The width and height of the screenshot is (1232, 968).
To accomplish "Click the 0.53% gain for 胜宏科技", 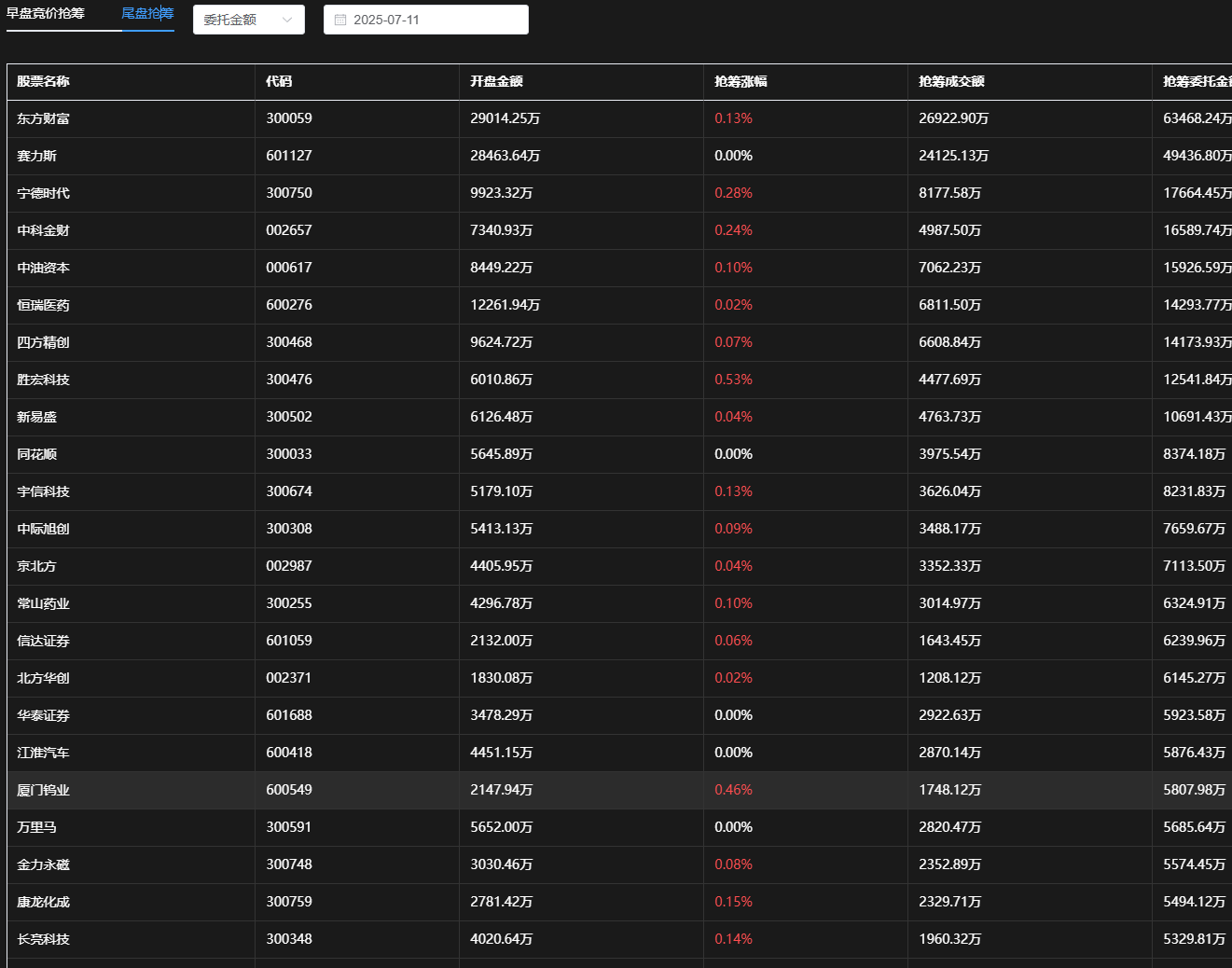I will coord(734,380).
